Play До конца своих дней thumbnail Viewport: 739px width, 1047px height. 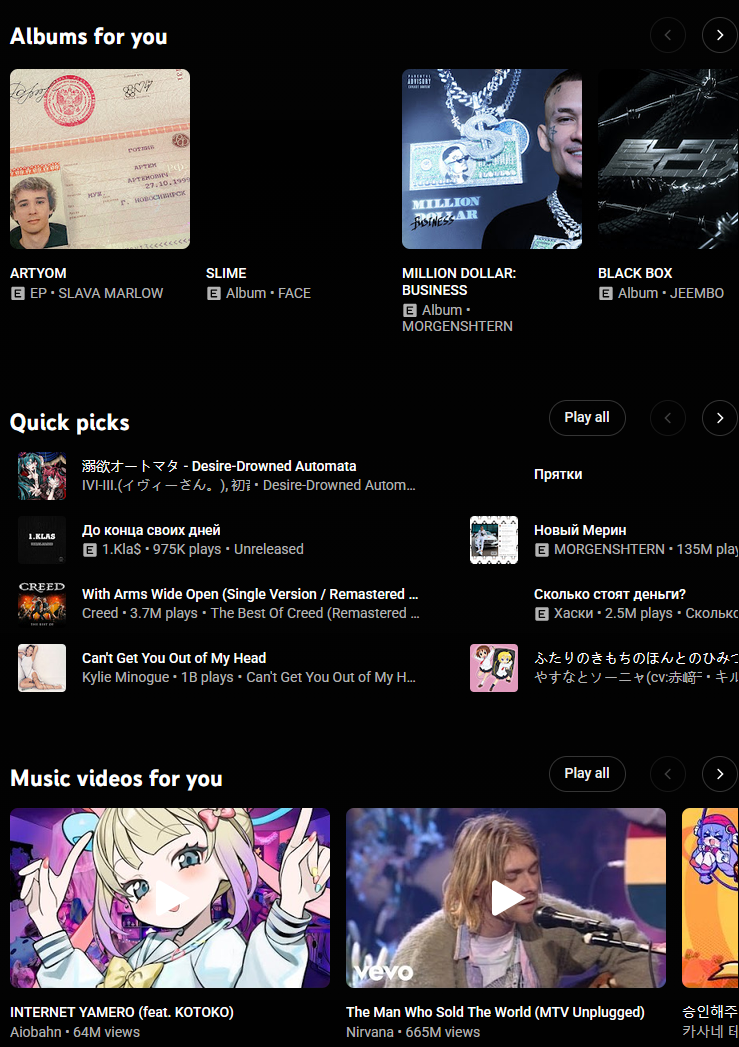42,540
